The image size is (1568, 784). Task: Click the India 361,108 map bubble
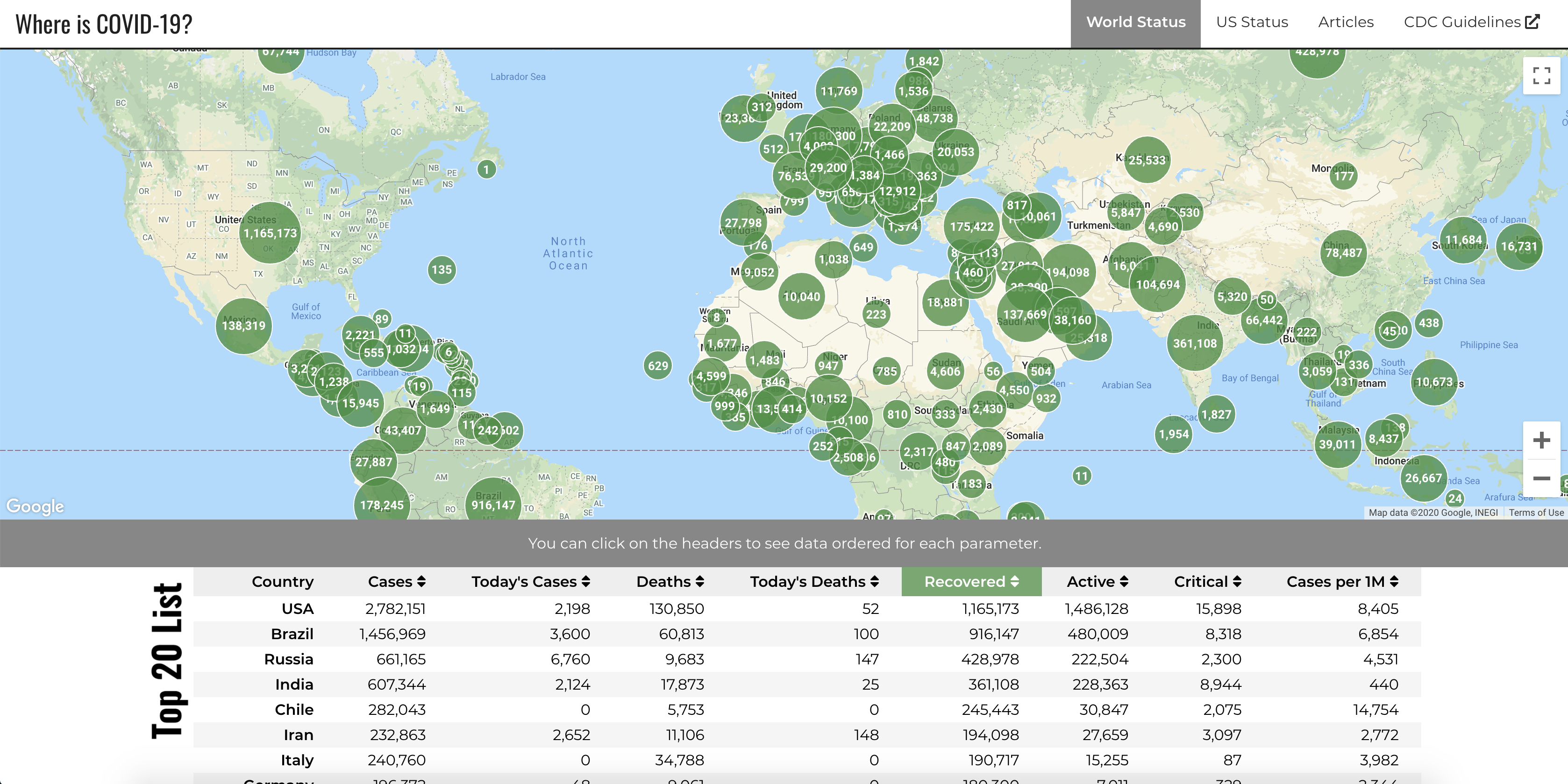1194,343
